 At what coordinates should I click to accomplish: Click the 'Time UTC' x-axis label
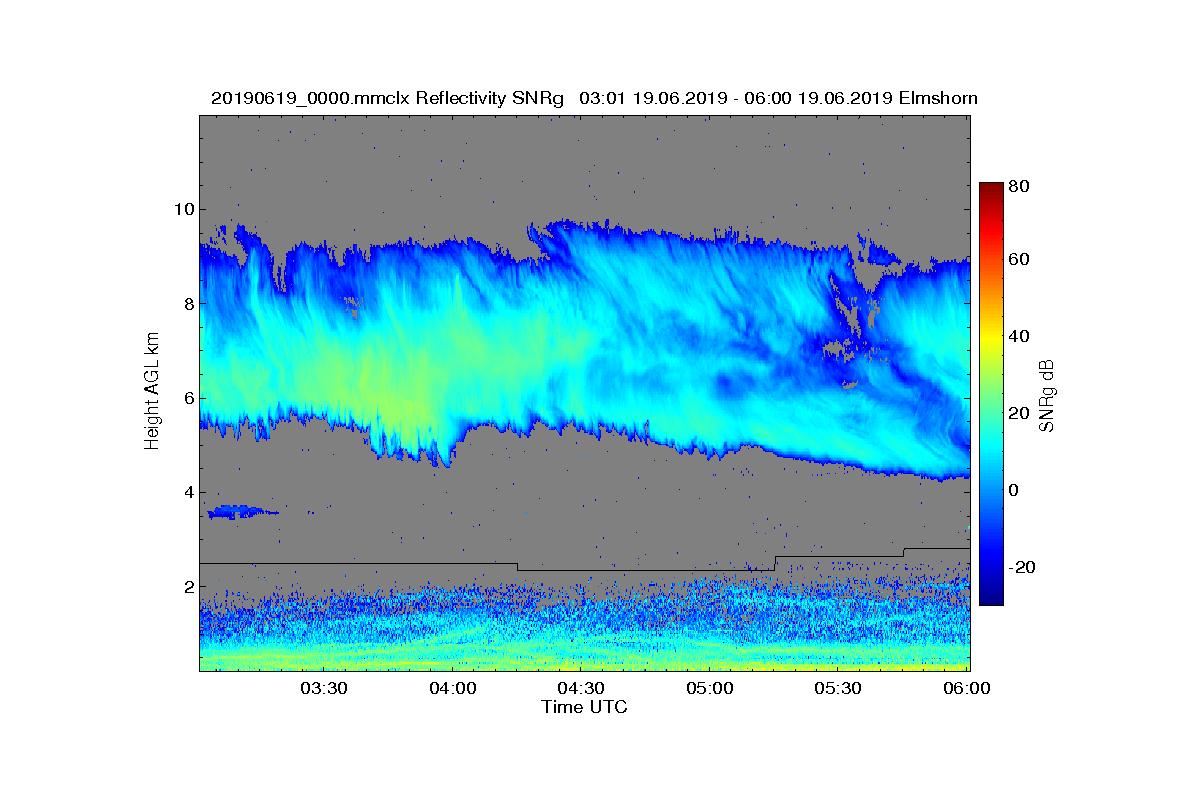(x=585, y=707)
